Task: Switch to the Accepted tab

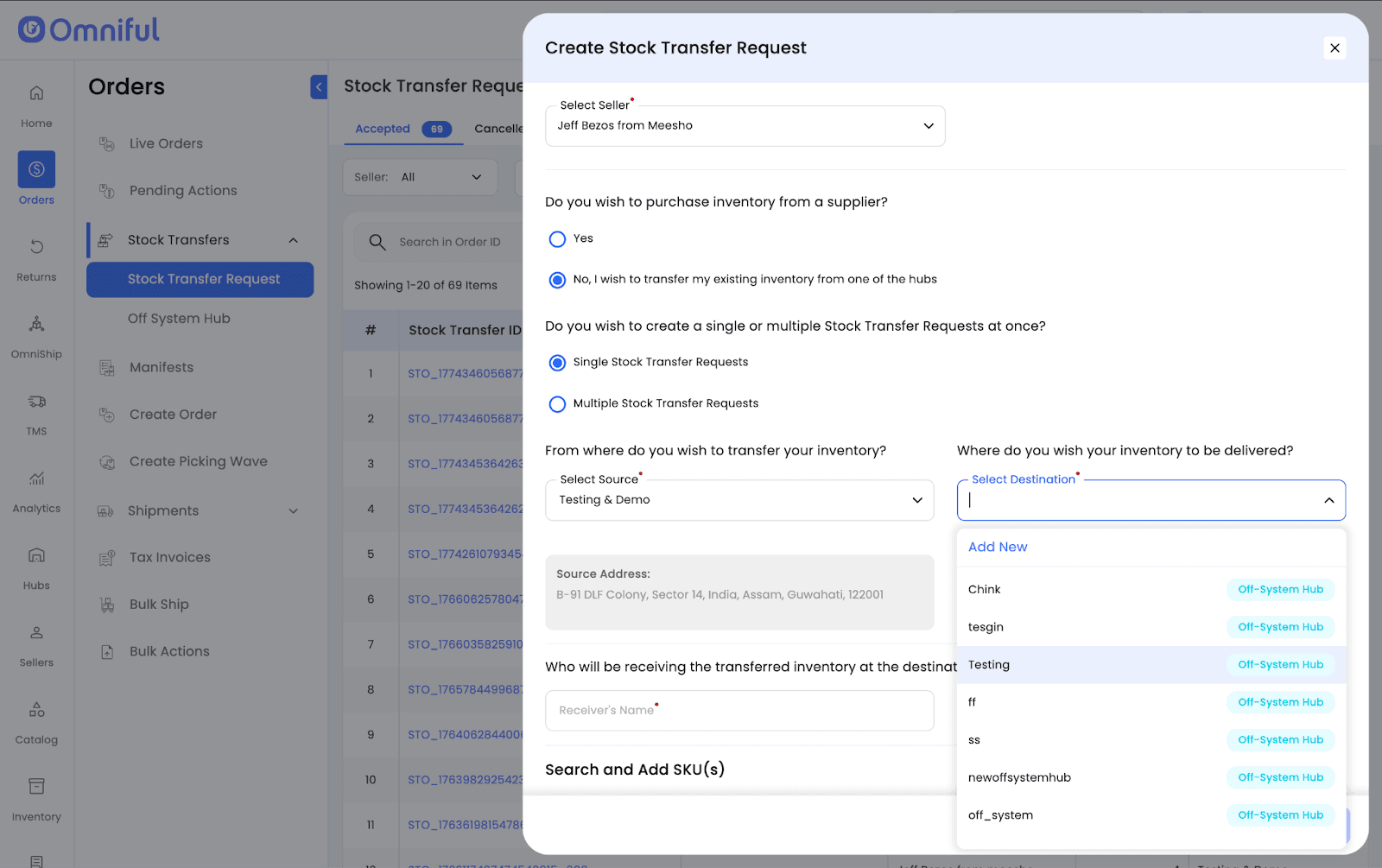Action: pos(383,129)
